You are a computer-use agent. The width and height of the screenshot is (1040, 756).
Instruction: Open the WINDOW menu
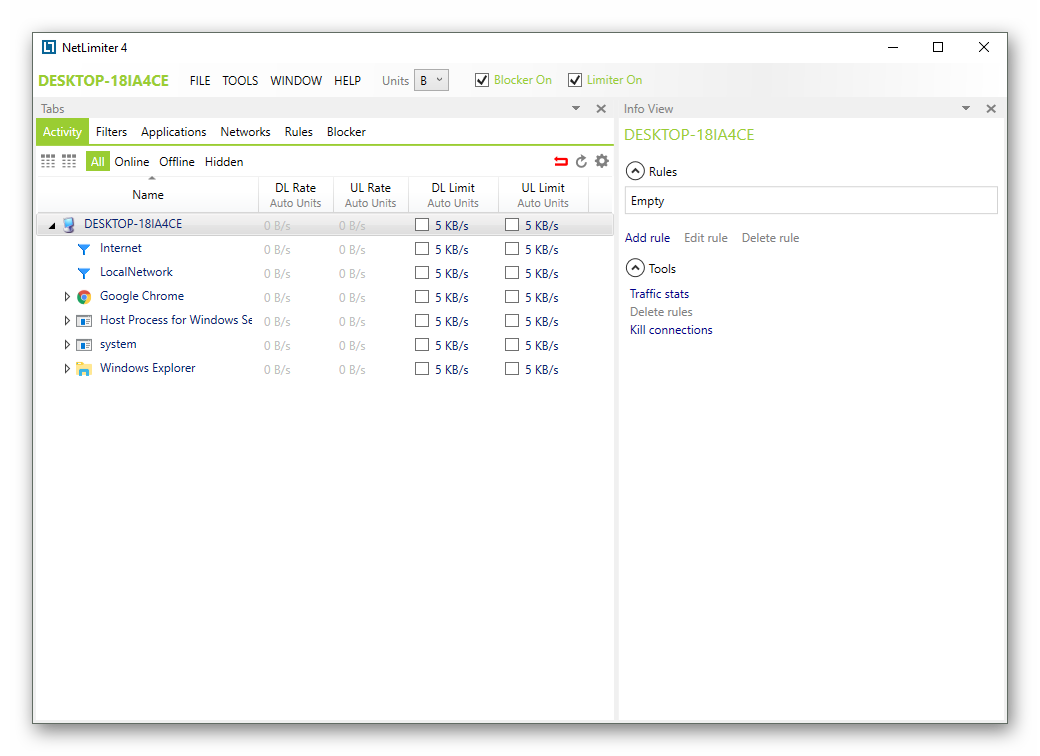tap(296, 81)
